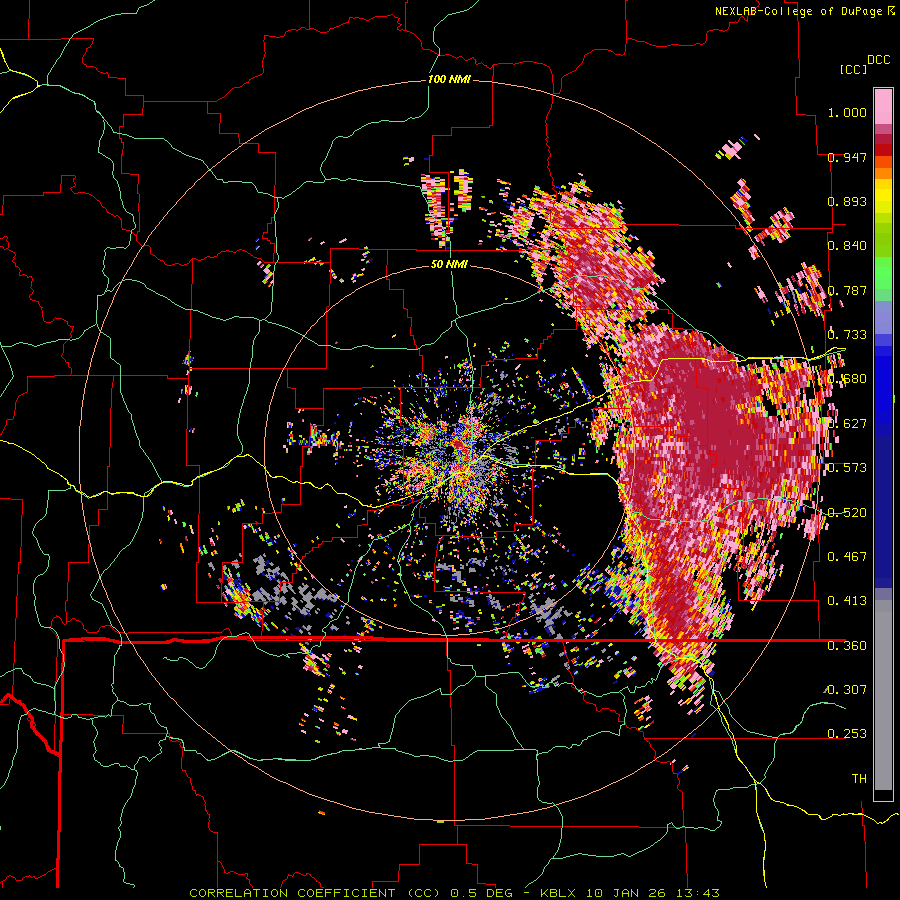
Task: Click the 0.733 scale value
Action: pos(847,335)
